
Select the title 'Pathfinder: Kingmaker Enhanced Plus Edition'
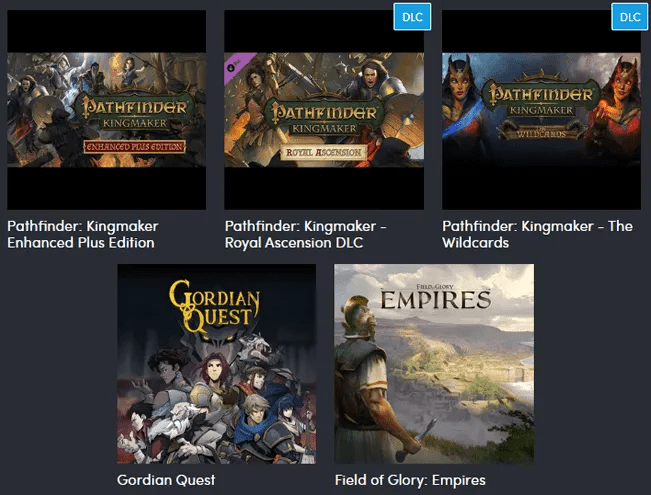(83, 234)
